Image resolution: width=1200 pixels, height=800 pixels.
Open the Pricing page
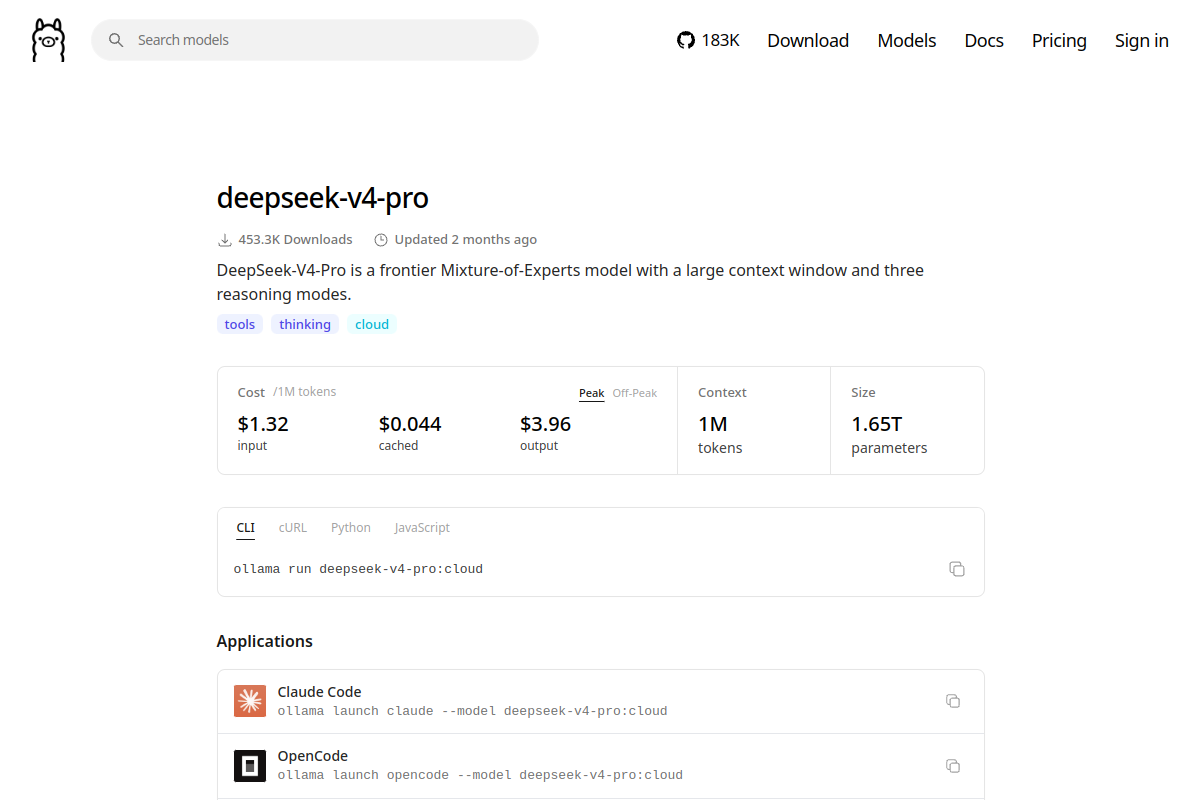click(x=1059, y=40)
